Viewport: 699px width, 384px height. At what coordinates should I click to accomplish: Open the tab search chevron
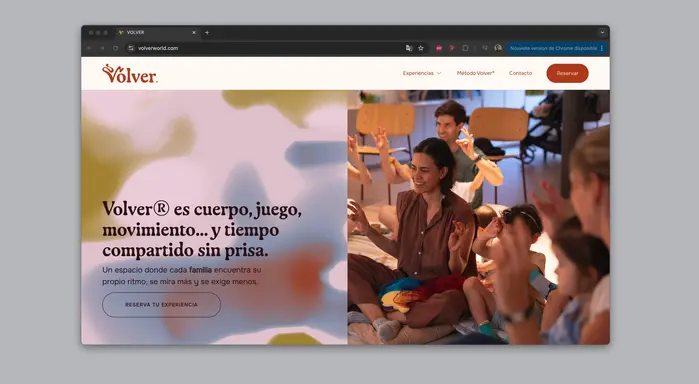point(602,33)
